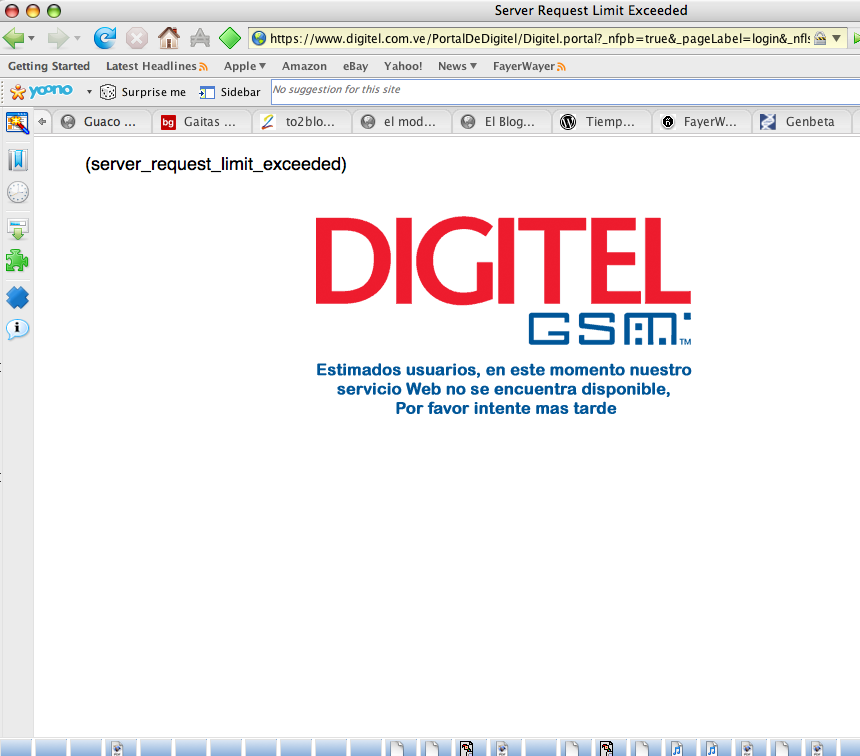Expand the Apple bookmarks folder
Screen dimensions: 860x756
pos(245,66)
